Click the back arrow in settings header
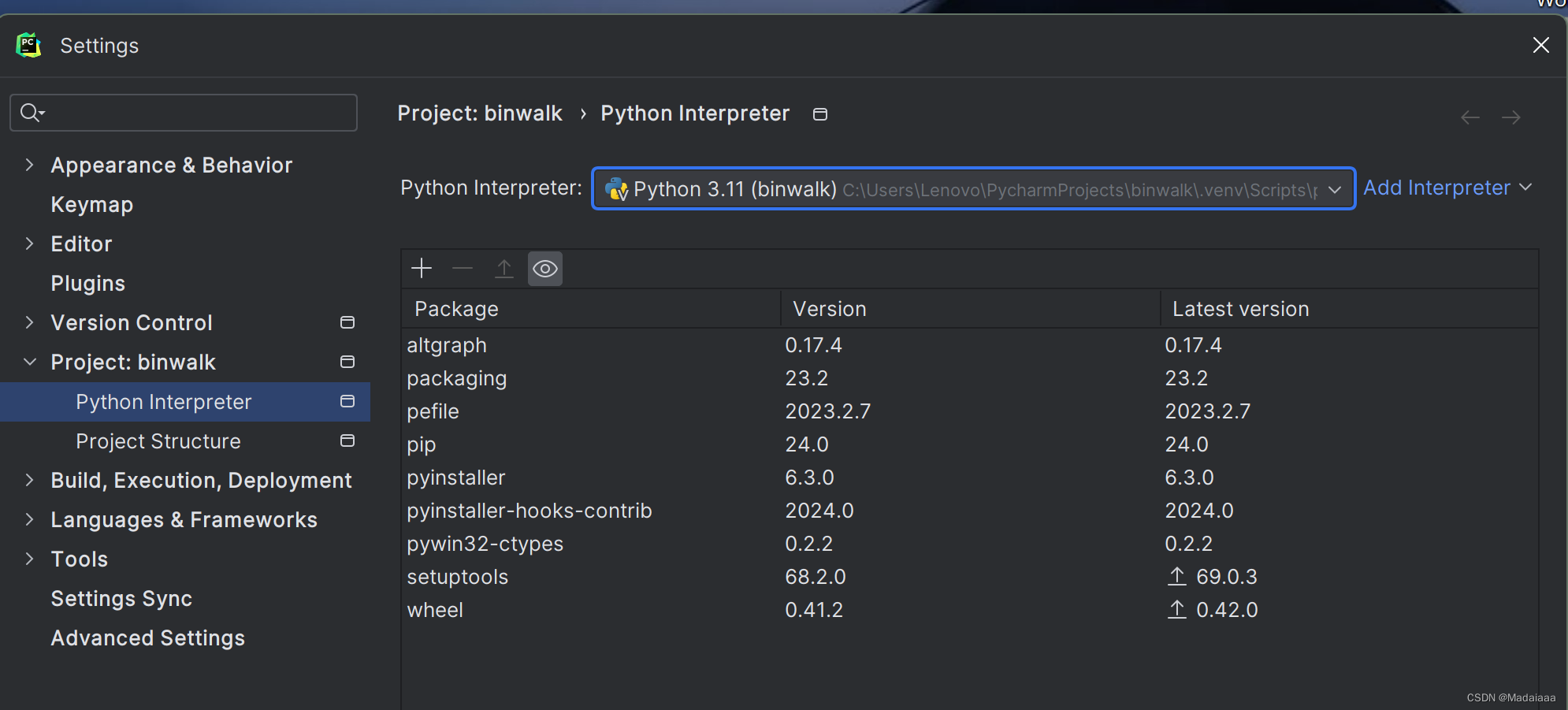1568x710 pixels. pyautogui.click(x=1470, y=117)
